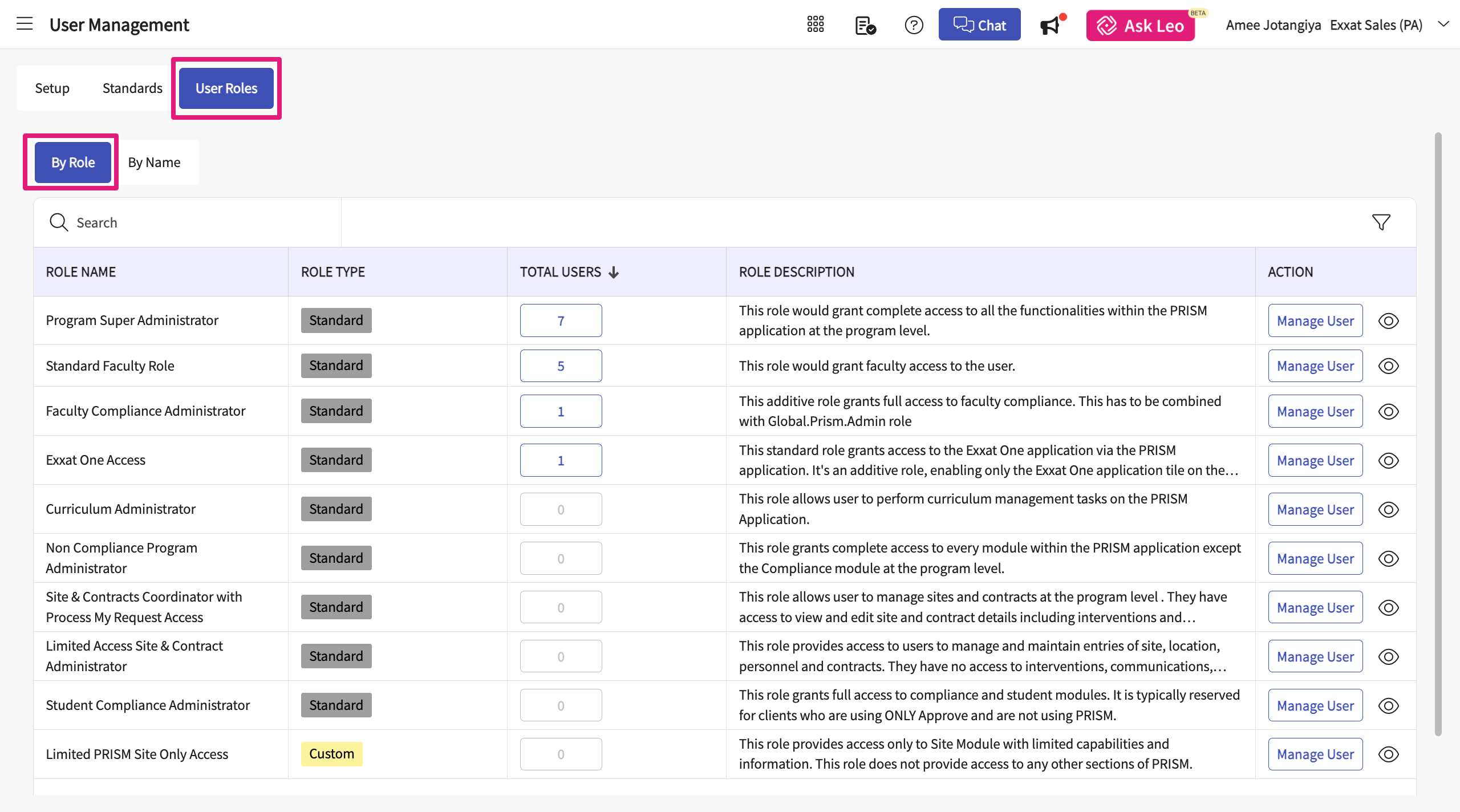The width and height of the screenshot is (1460, 812).
Task: Click the search magnifier icon
Action: point(59,222)
